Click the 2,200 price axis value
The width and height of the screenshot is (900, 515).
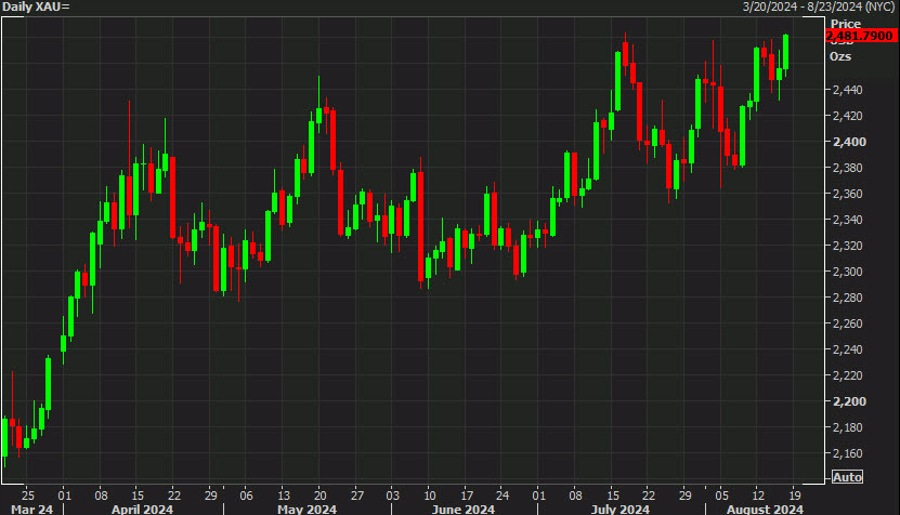(849, 401)
